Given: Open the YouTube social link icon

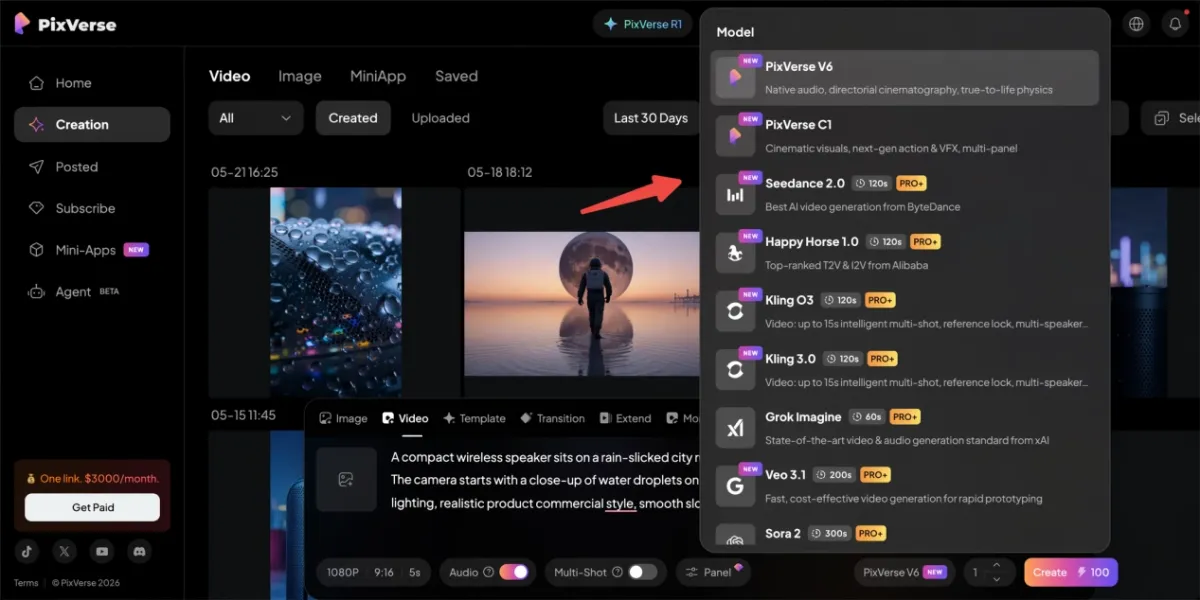Looking at the screenshot, I should (101, 551).
